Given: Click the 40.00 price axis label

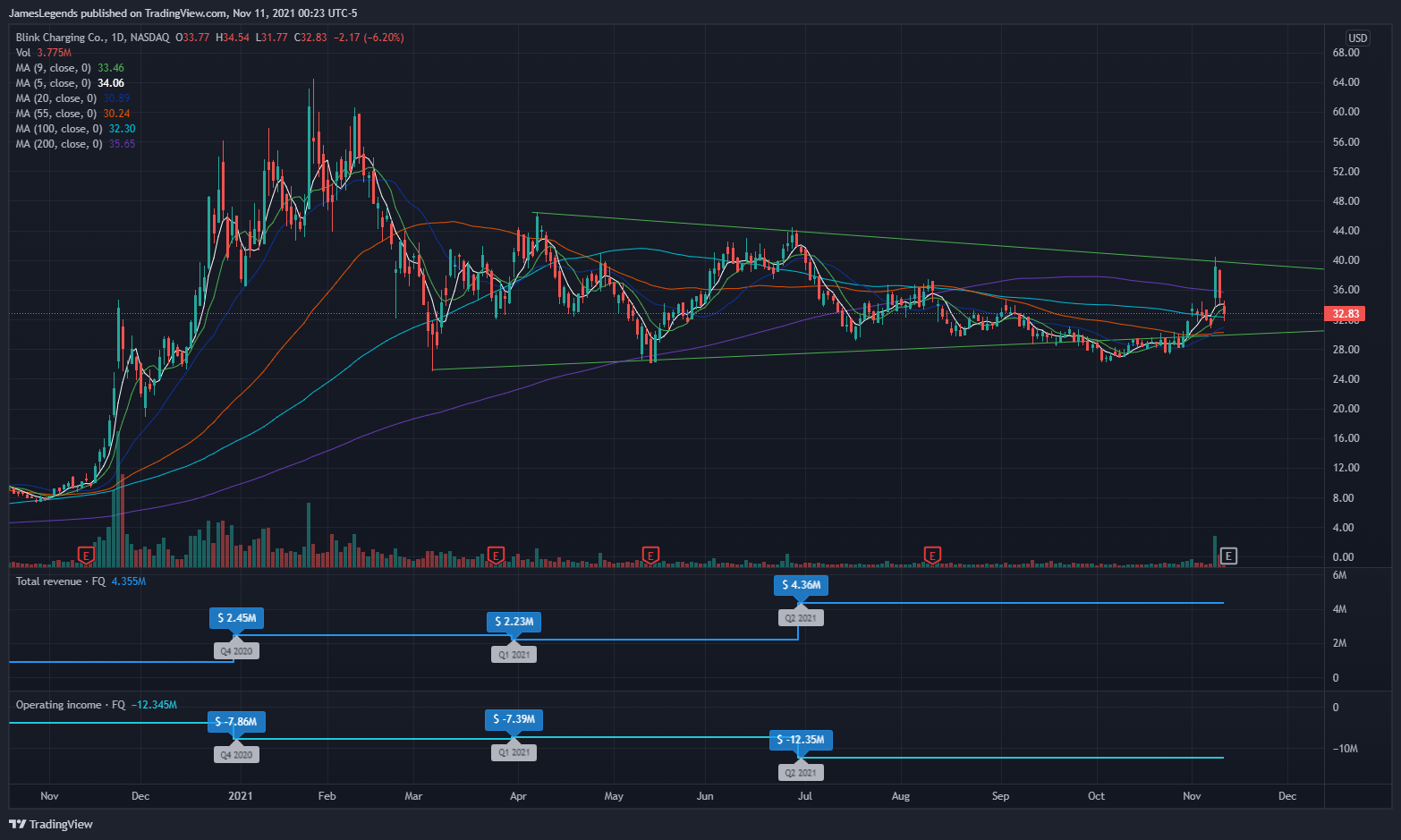Looking at the screenshot, I should 1346,260.
